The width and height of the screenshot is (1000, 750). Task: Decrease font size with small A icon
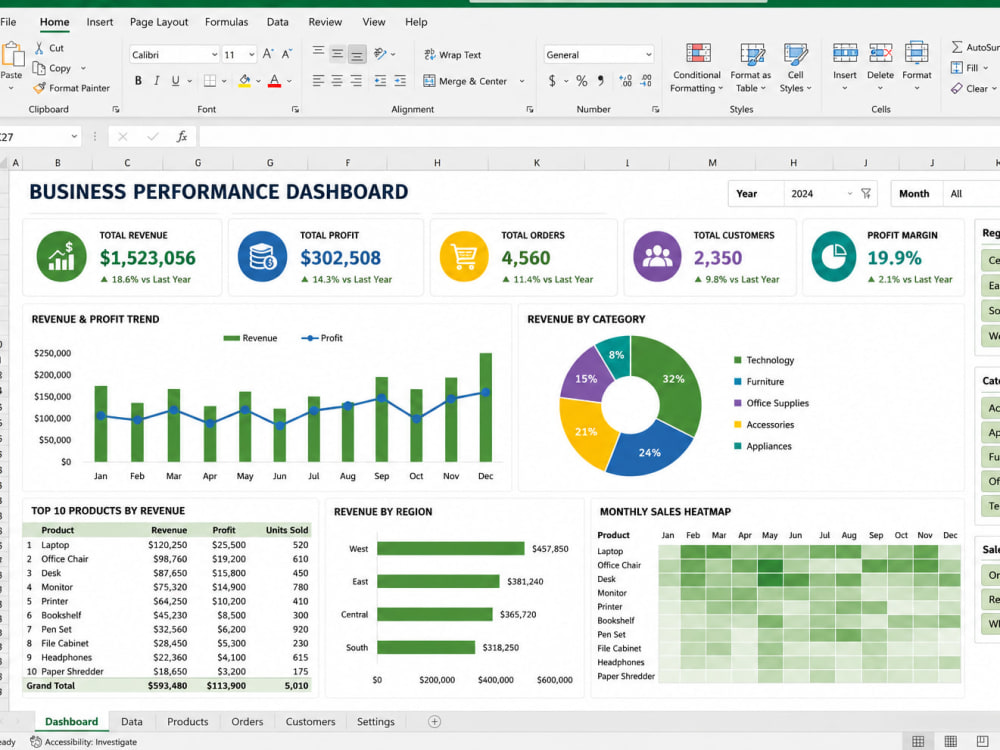click(x=287, y=54)
